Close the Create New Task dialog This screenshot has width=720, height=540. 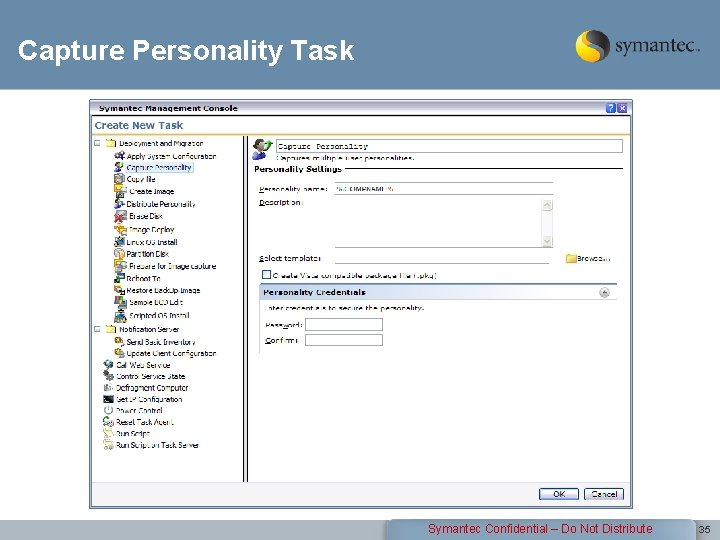click(x=622, y=108)
